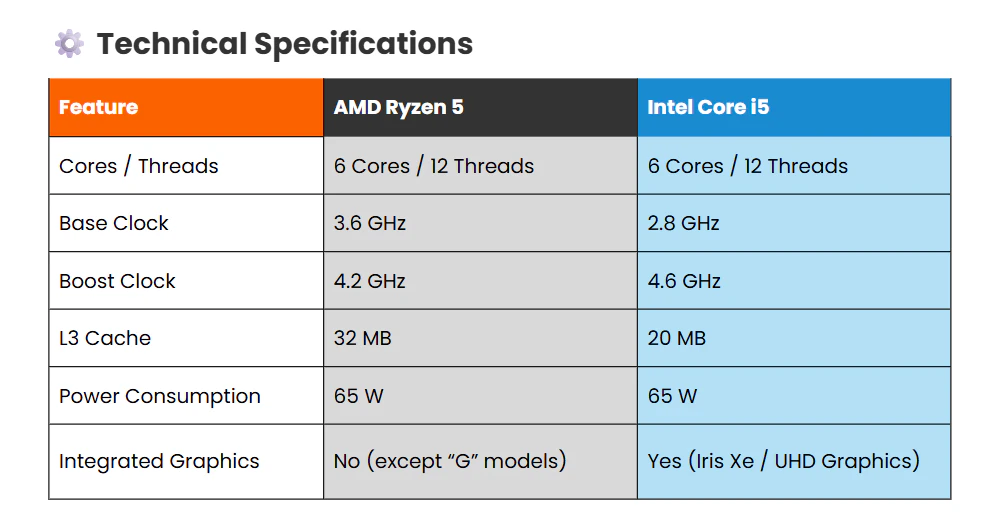This screenshot has height=525, width=1000.
Task: Click the 20 MB L3 cache value
Action: pos(677,338)
